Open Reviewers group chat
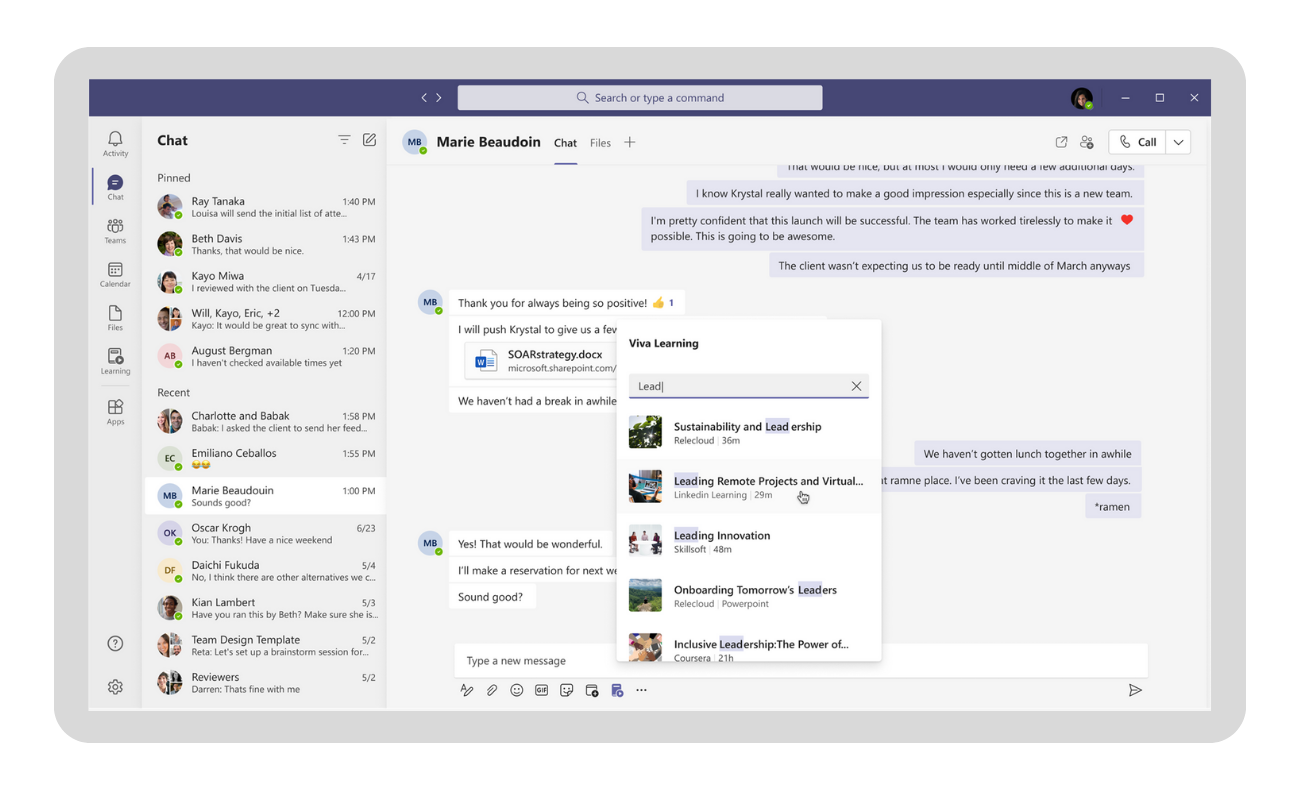Image resolution: width=1300 pixels, height=790 pixels. [x=265, y=682]
